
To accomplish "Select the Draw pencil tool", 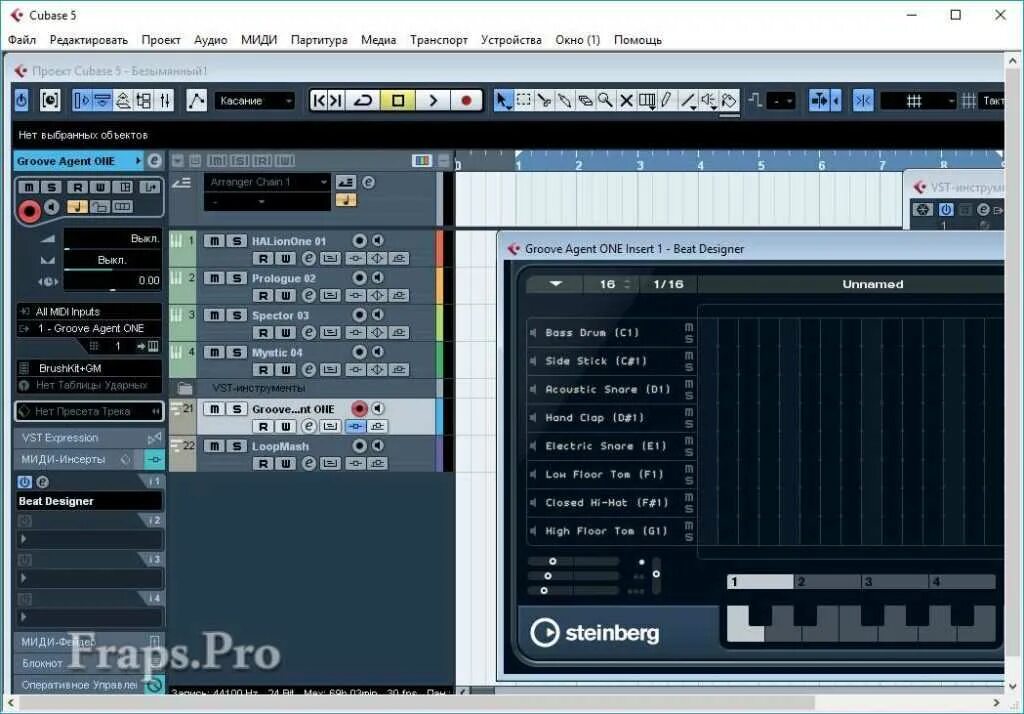I will click(667, 101).
